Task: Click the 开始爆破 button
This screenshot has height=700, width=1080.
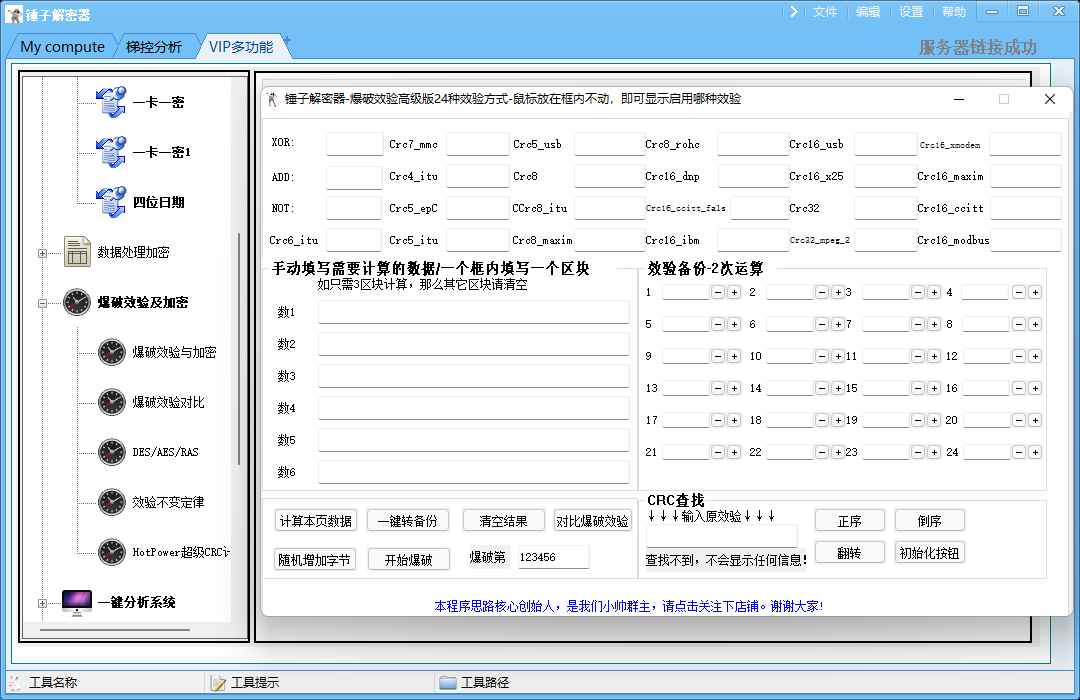Action: (x=408, y=559)
